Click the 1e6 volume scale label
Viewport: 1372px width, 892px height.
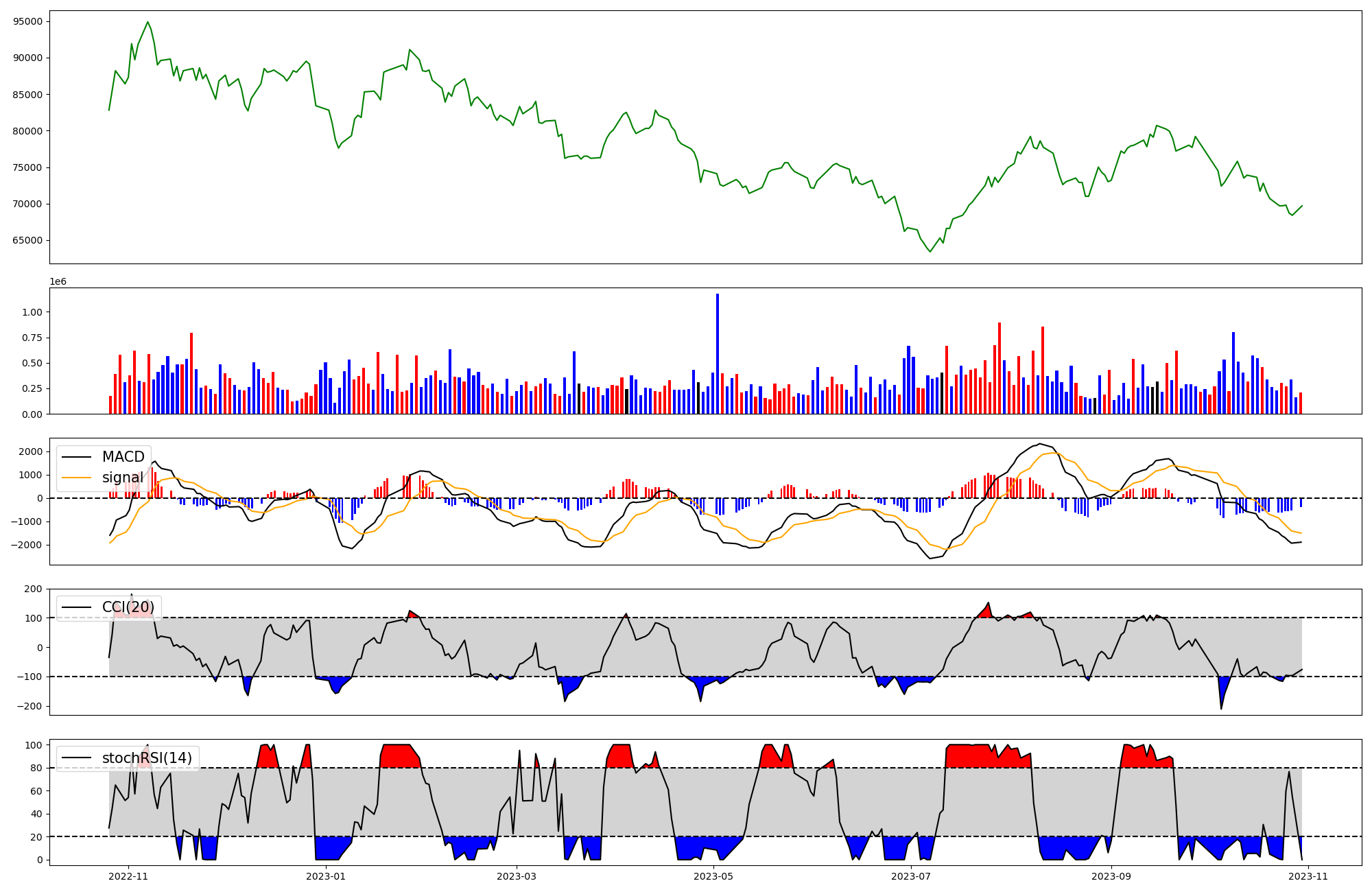coord(58,282)
